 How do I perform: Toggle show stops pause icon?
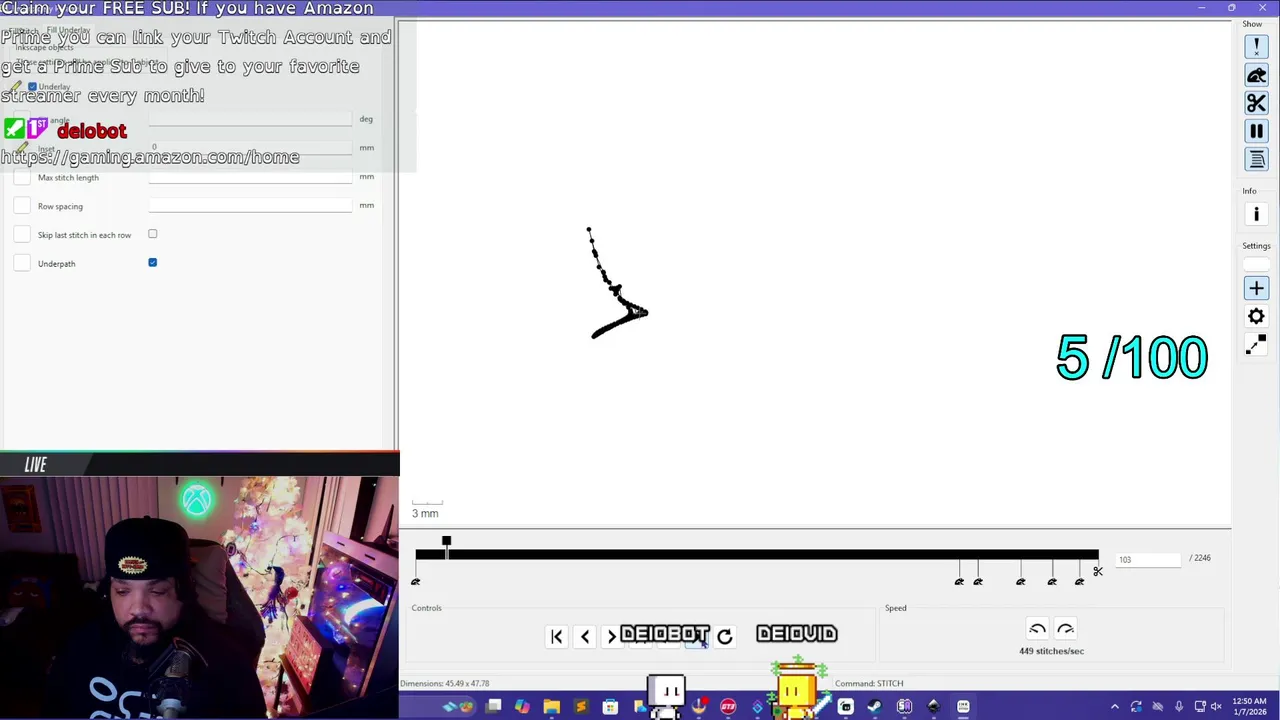click(1256, 132)
